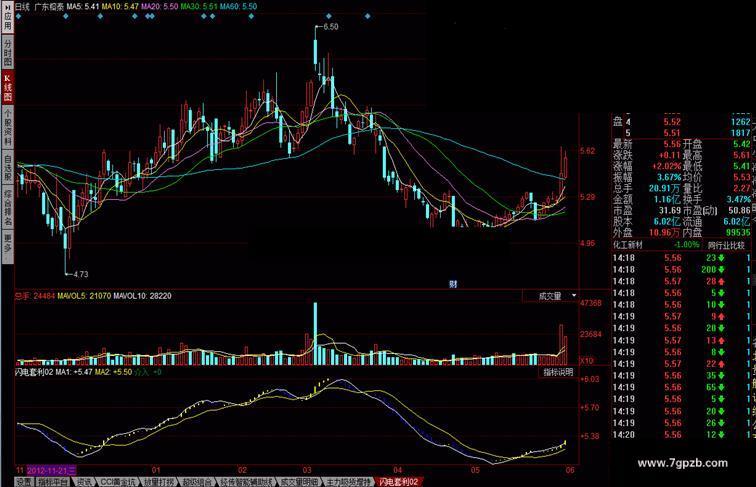The image size is (756, 487).
Task: Open the 自选股 watchlist tab
Action: (x=7, y=168)
